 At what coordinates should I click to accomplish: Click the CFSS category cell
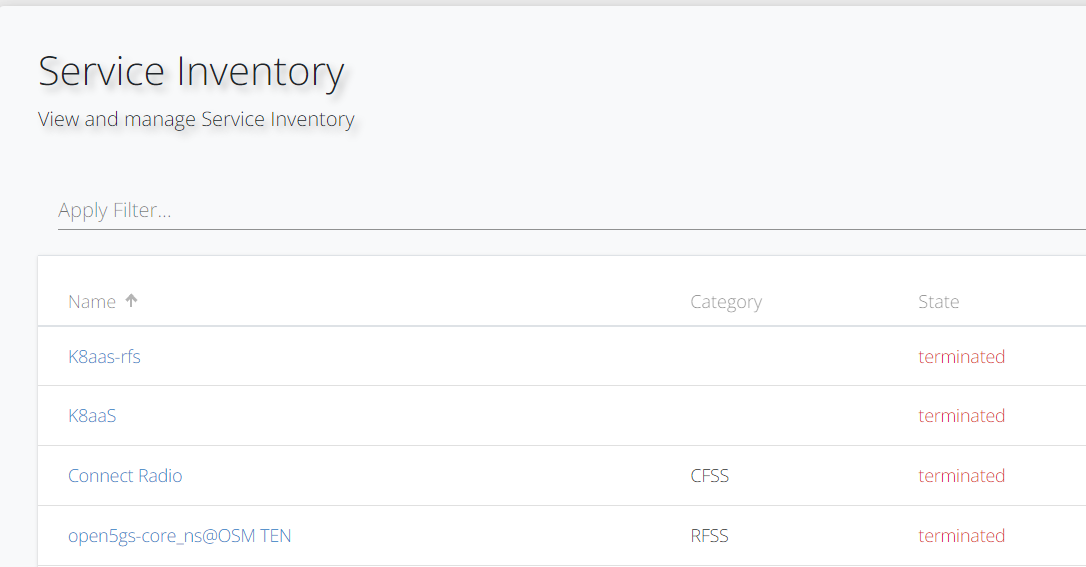[x=709, y=476]
